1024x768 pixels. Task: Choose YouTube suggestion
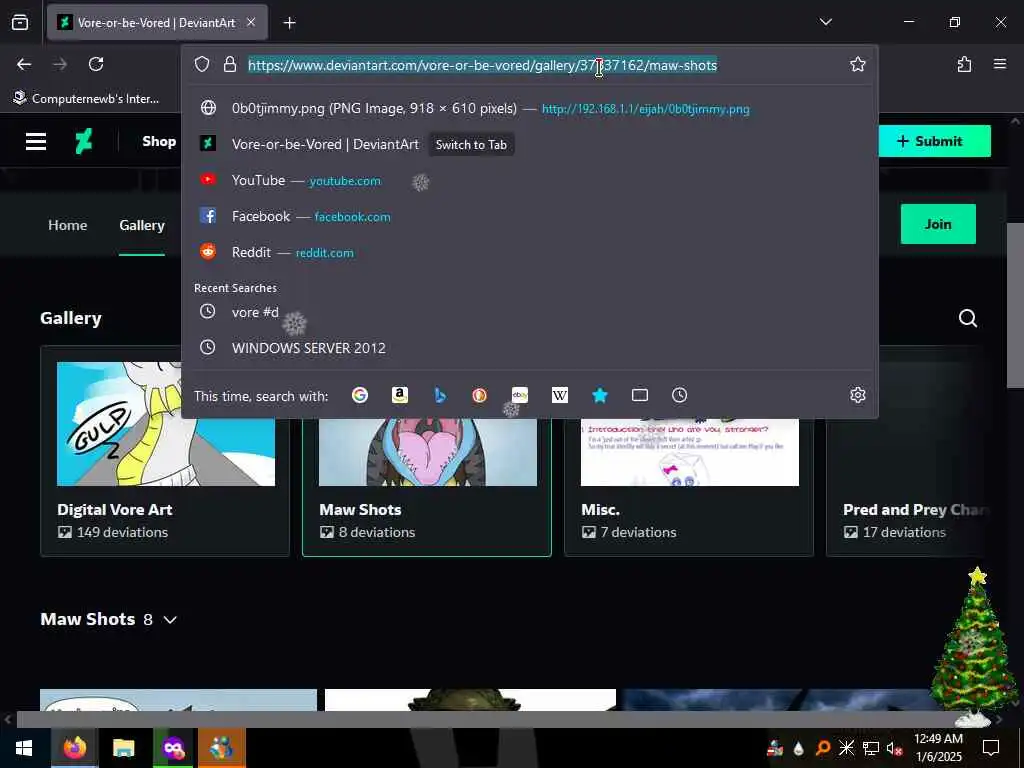[x=529, y=180]
